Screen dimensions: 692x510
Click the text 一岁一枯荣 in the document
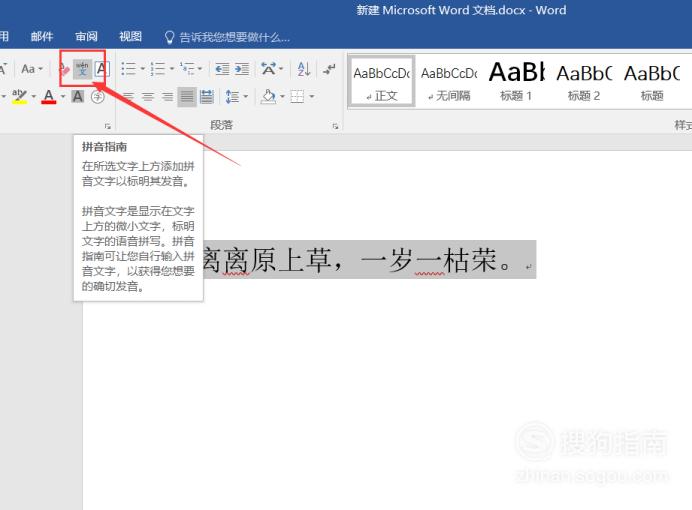(x=428, y=260)
